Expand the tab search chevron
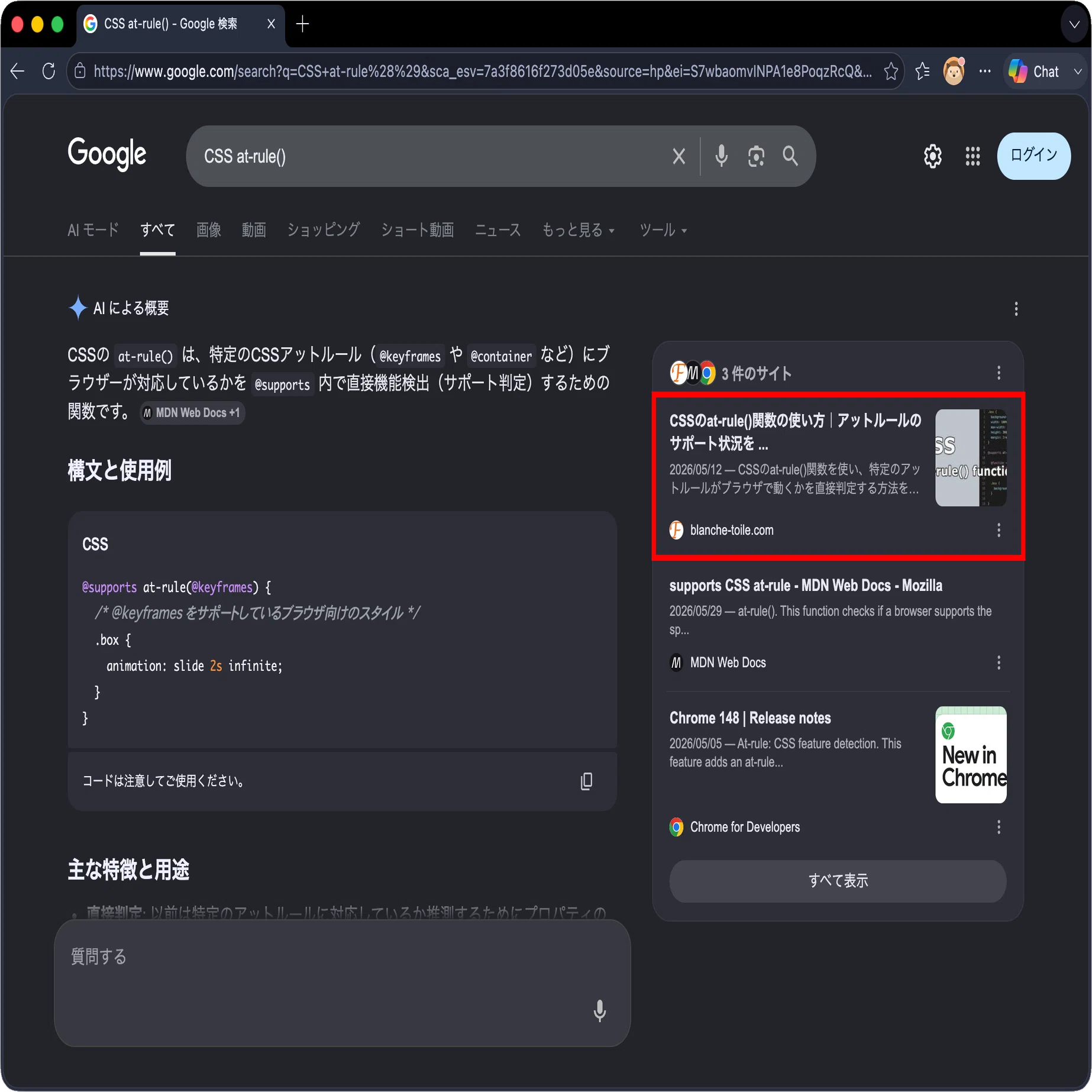The width and height of the screenshot is (1092, 1092). click(1074, 24)
